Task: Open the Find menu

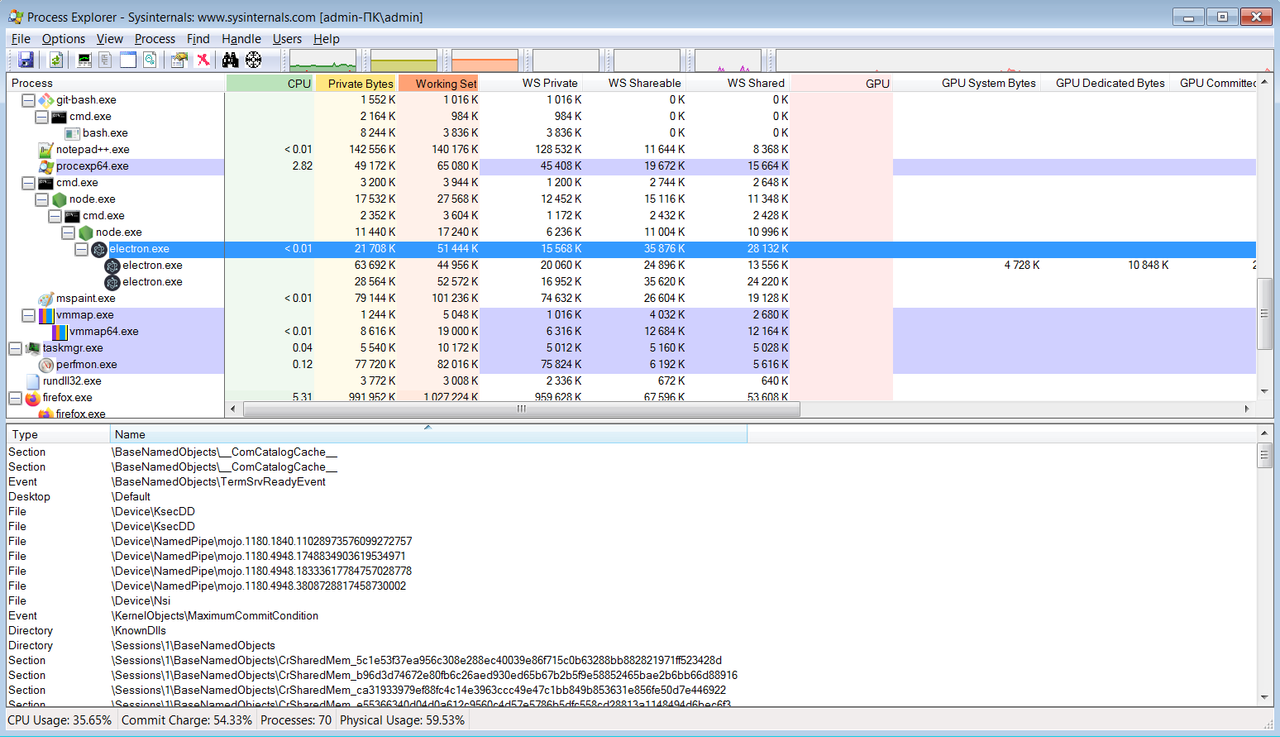Action: pyautogui.click(x=198, y=39)
